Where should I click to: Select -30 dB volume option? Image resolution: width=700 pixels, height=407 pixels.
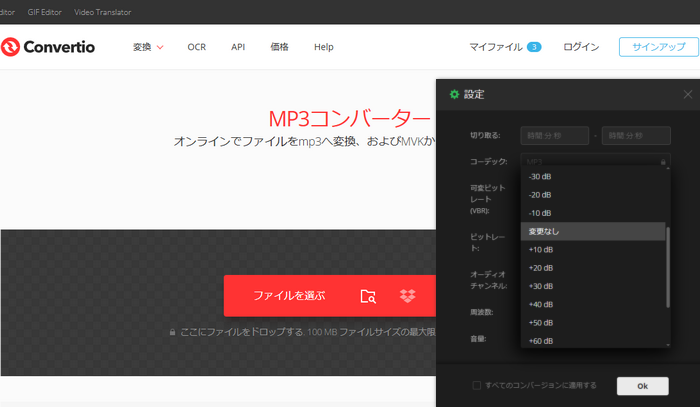593,177
